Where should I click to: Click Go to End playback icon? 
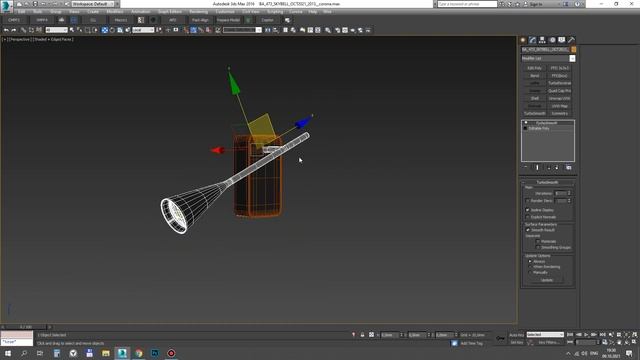(602, 335)
